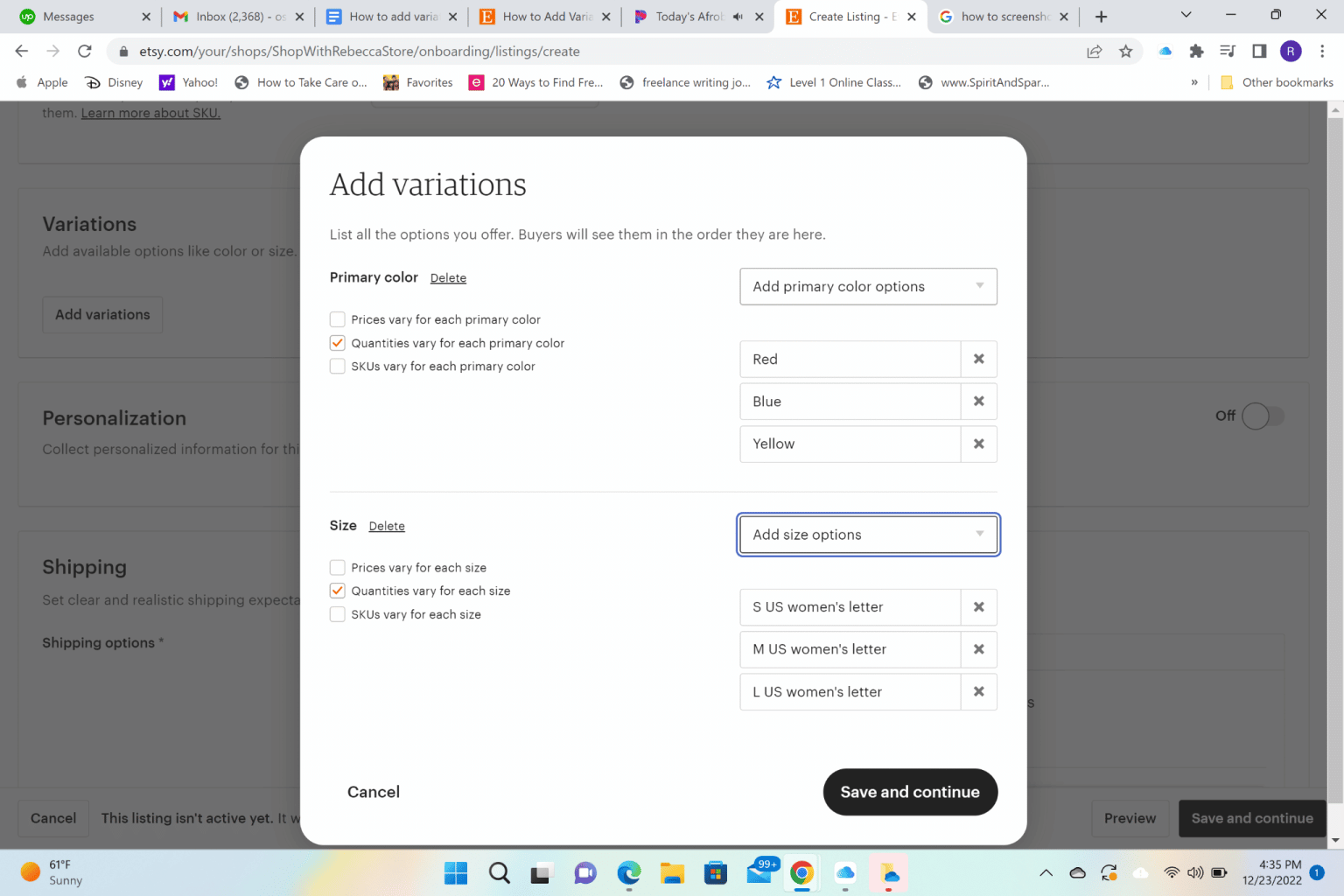Remove the "M US women's letter" size option

pyautogui.click(x=978, y=649)
